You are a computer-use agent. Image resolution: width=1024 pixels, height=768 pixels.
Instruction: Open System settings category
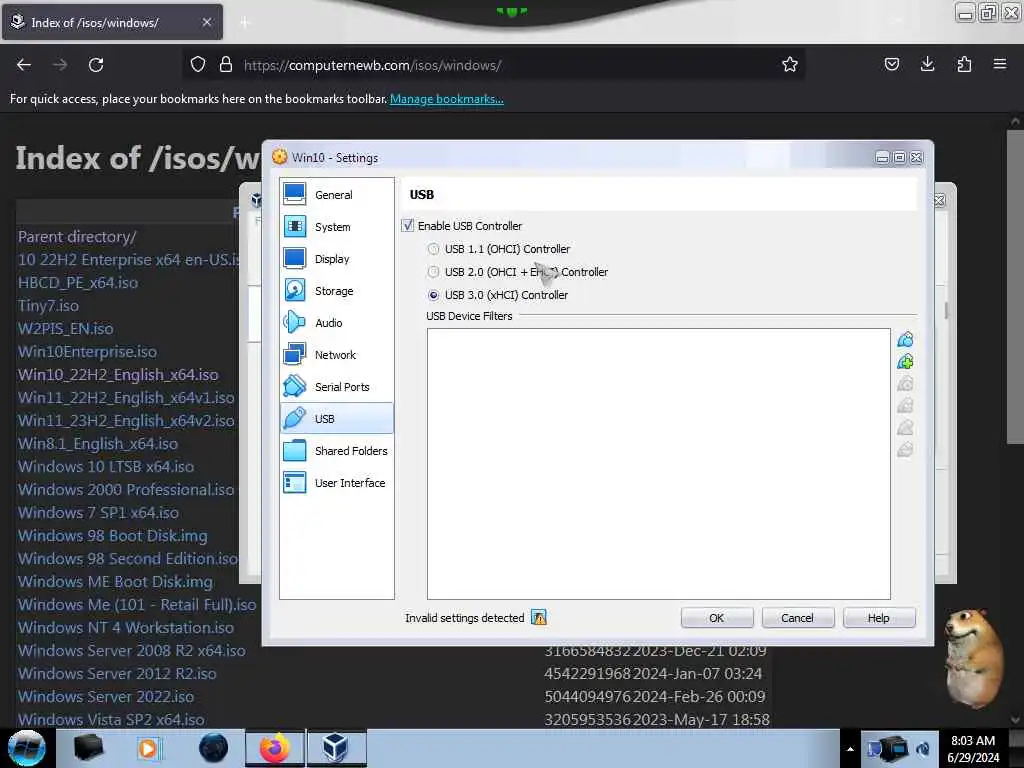coord(336,227)
